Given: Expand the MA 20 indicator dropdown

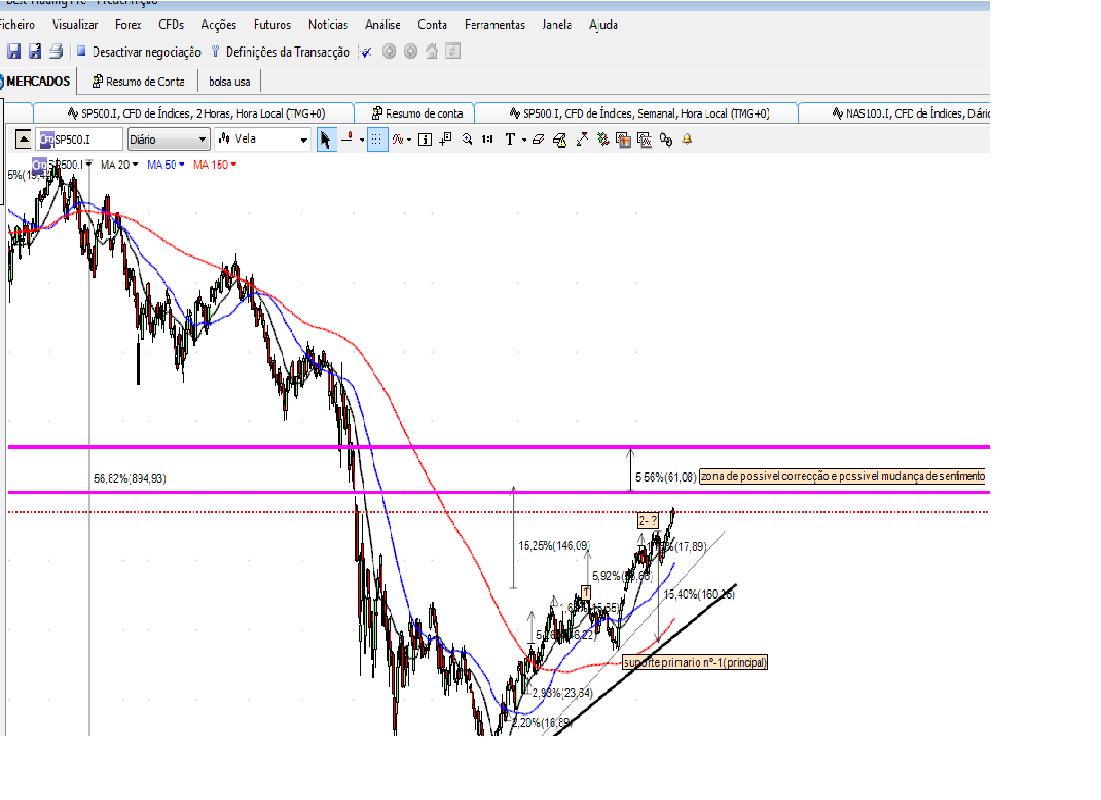Looking at the screenshot, I should (136, 165).
